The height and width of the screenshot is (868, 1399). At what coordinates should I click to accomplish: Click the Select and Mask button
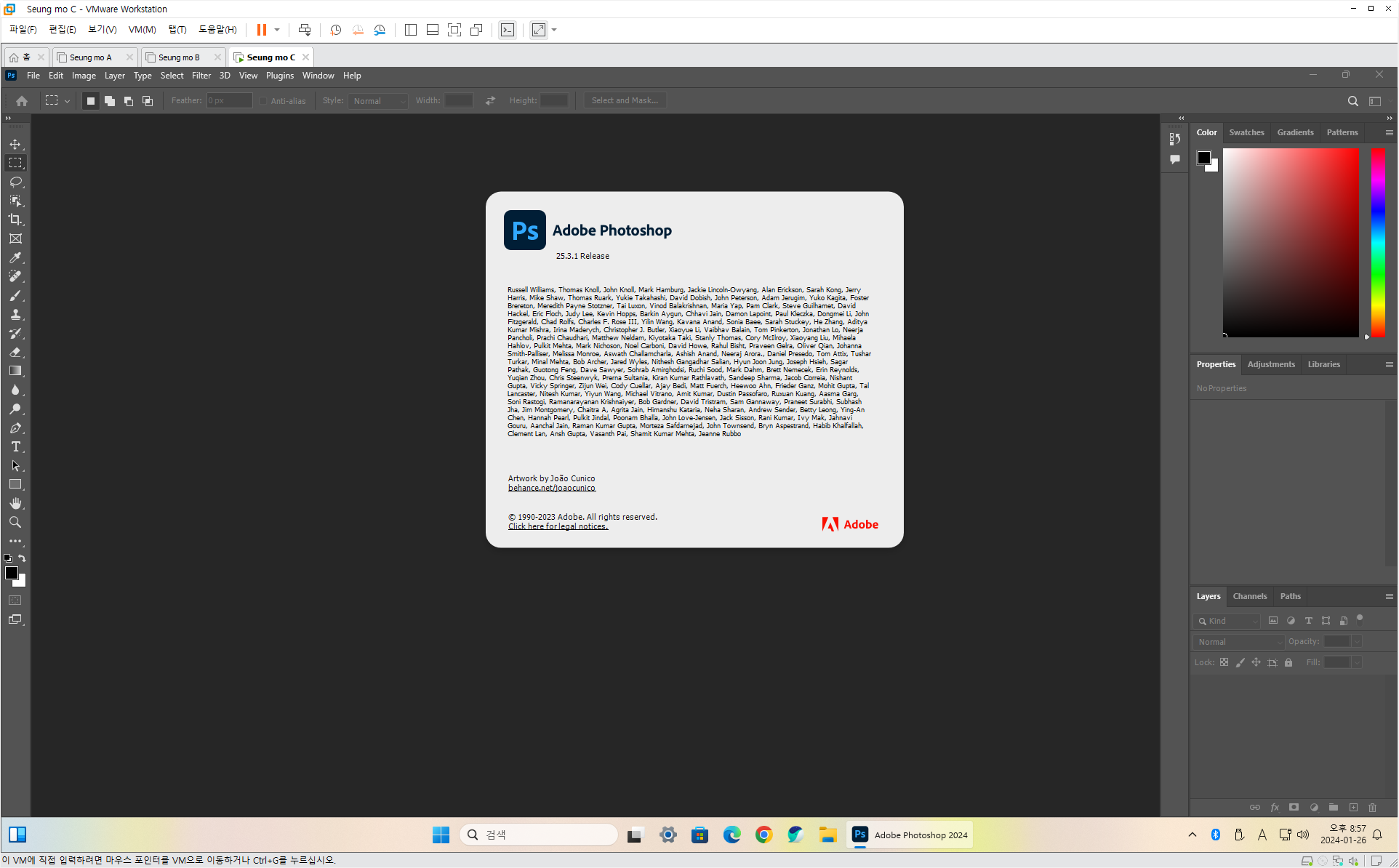point(625,100)
